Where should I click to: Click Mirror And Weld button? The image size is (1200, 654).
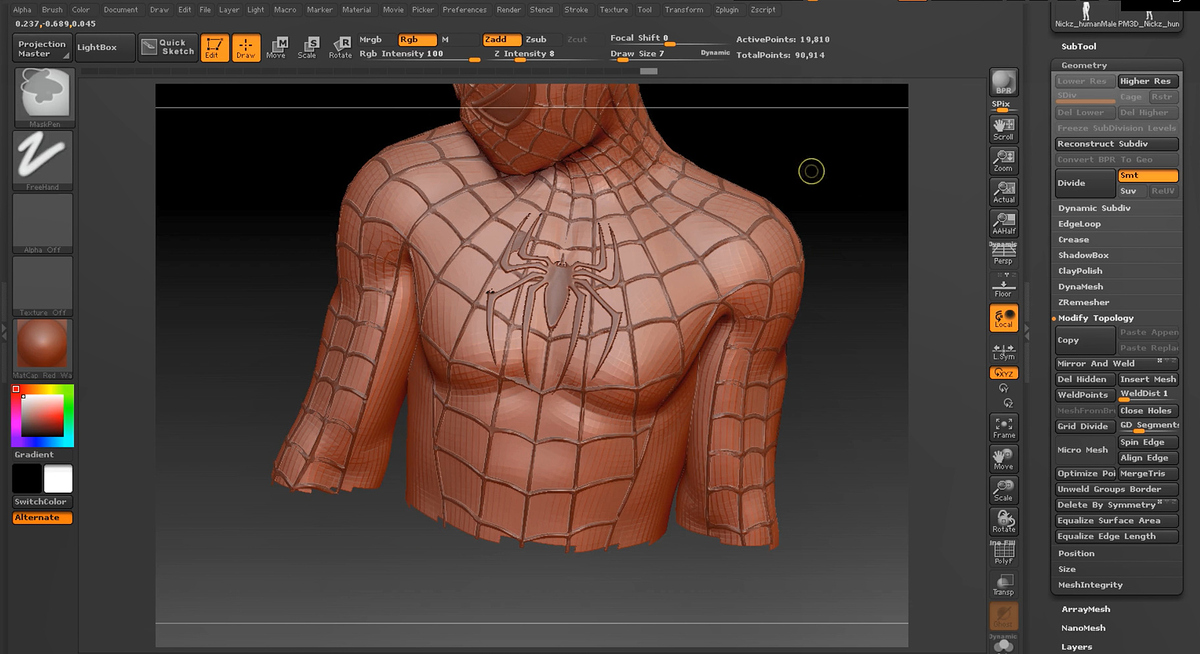pyautogui.click(x=1117, y=363)
